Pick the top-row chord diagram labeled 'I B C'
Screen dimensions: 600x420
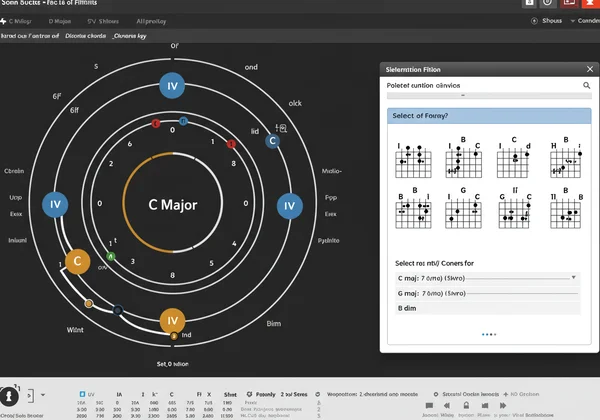(464, 158)
